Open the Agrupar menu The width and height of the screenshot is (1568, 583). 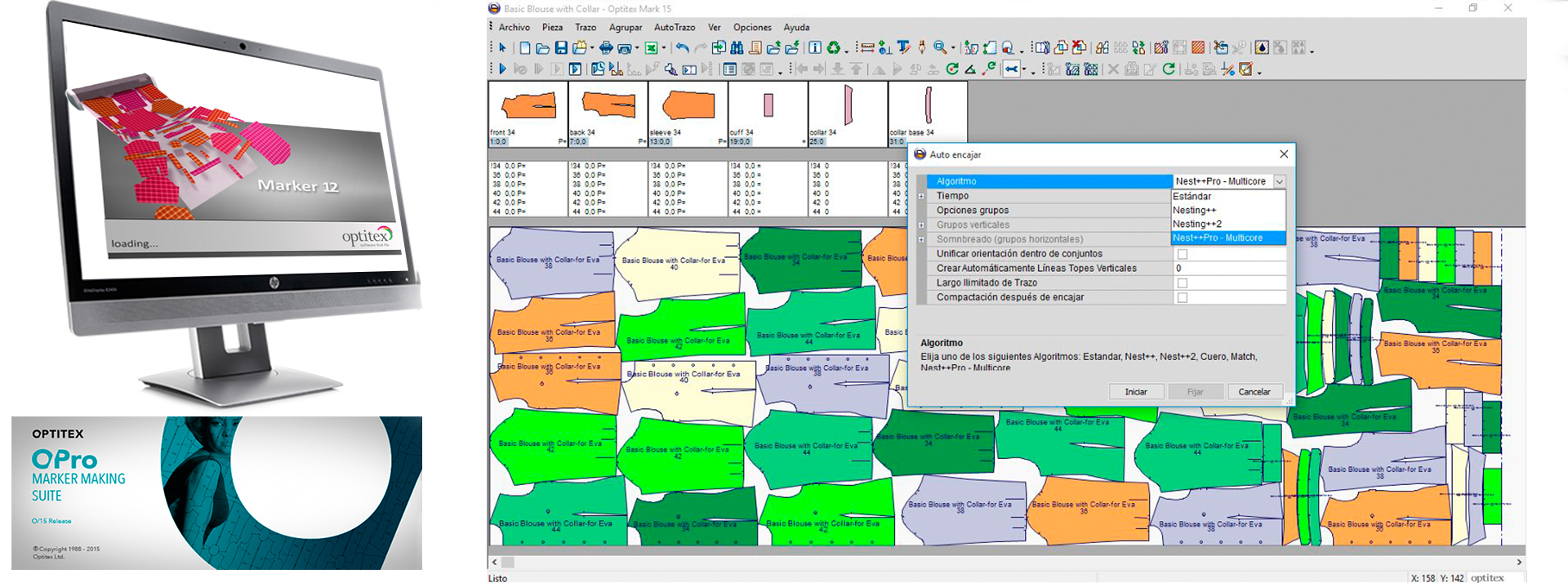point(626,27)
